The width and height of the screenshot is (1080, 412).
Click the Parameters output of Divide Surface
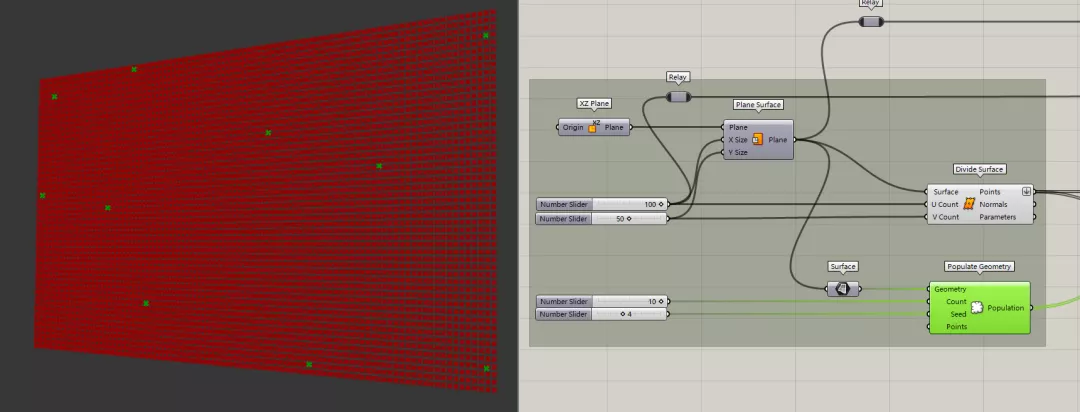point(997,217)
